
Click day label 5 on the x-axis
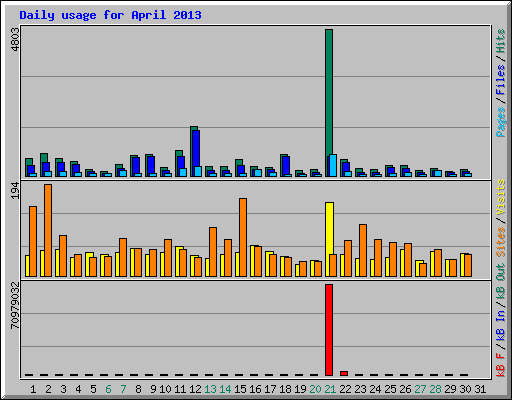(93, 389)
